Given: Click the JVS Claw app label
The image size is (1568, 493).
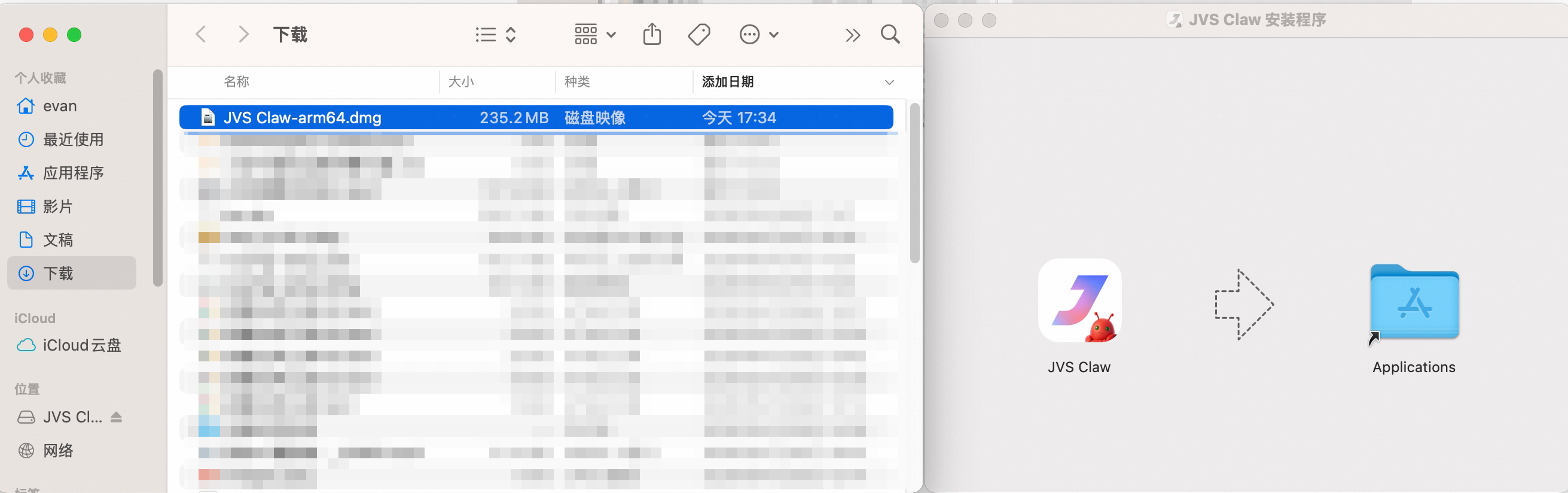Looking at the screenshot, I should [1079, 367].
